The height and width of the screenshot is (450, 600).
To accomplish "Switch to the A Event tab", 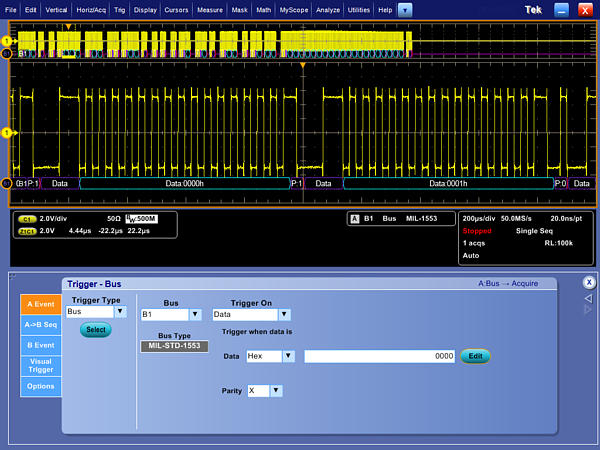I will tap(40, 304).
